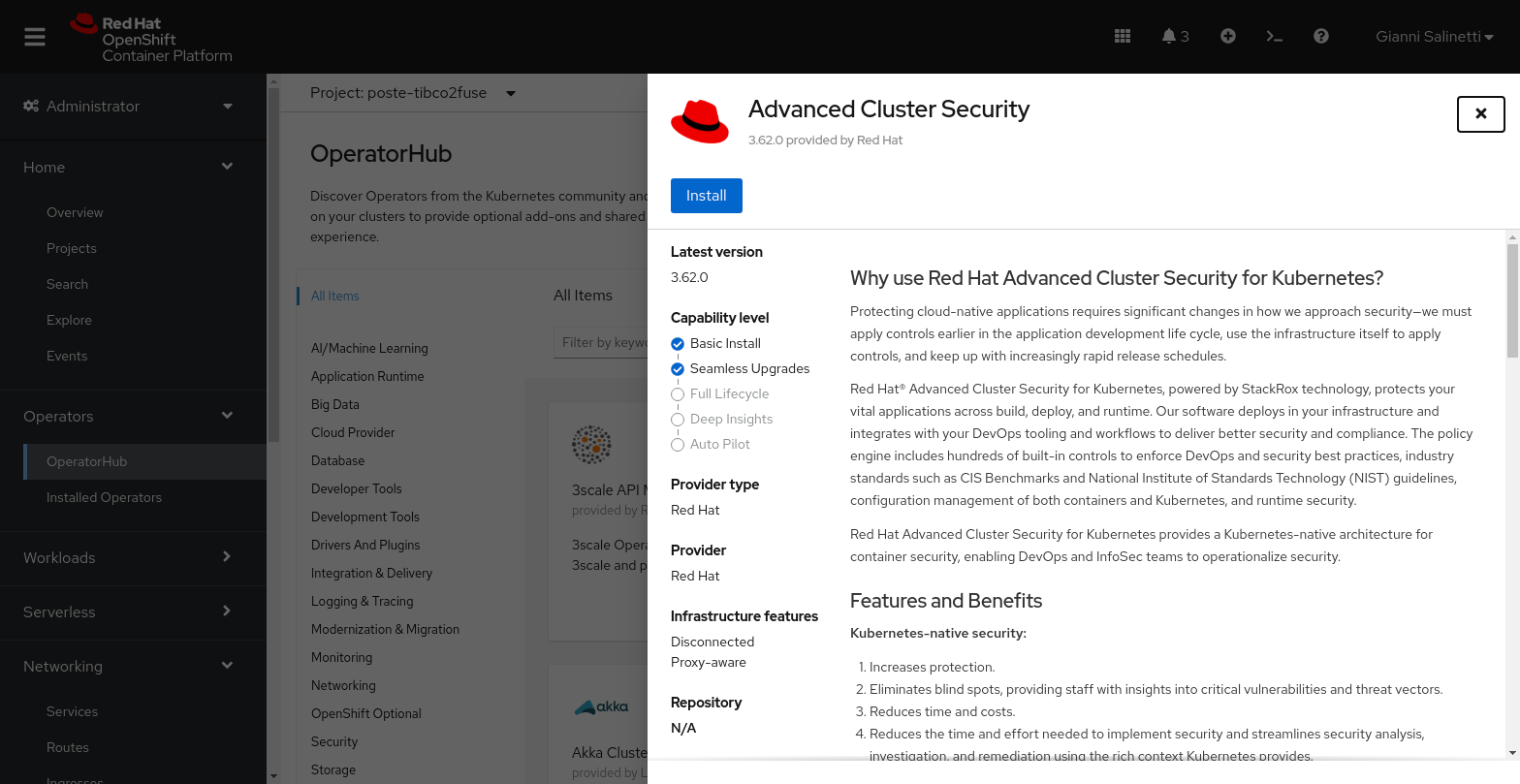Click the Full Lifecycle capability circle
This screenshot has height=784, width=1520.
[x=678, y=393]
